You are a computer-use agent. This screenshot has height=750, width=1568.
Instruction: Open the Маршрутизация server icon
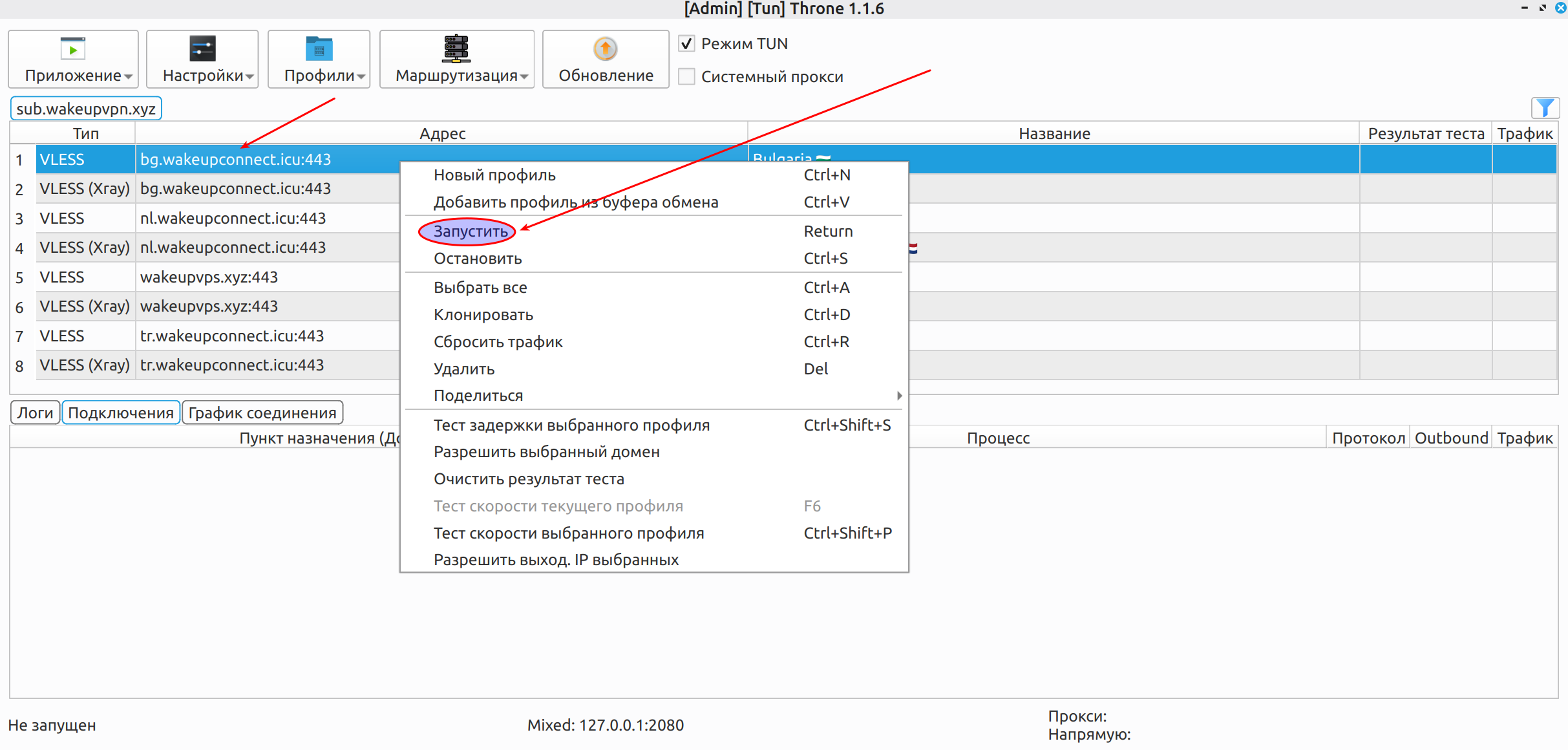(x=456, y=48)
